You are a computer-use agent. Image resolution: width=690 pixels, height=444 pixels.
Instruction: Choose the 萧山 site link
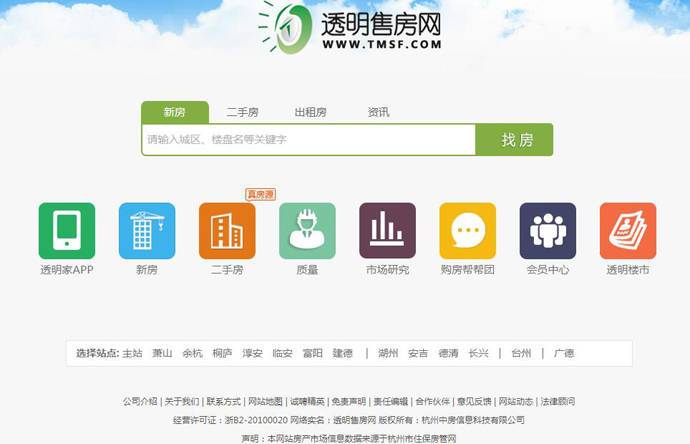coord(162,353)
